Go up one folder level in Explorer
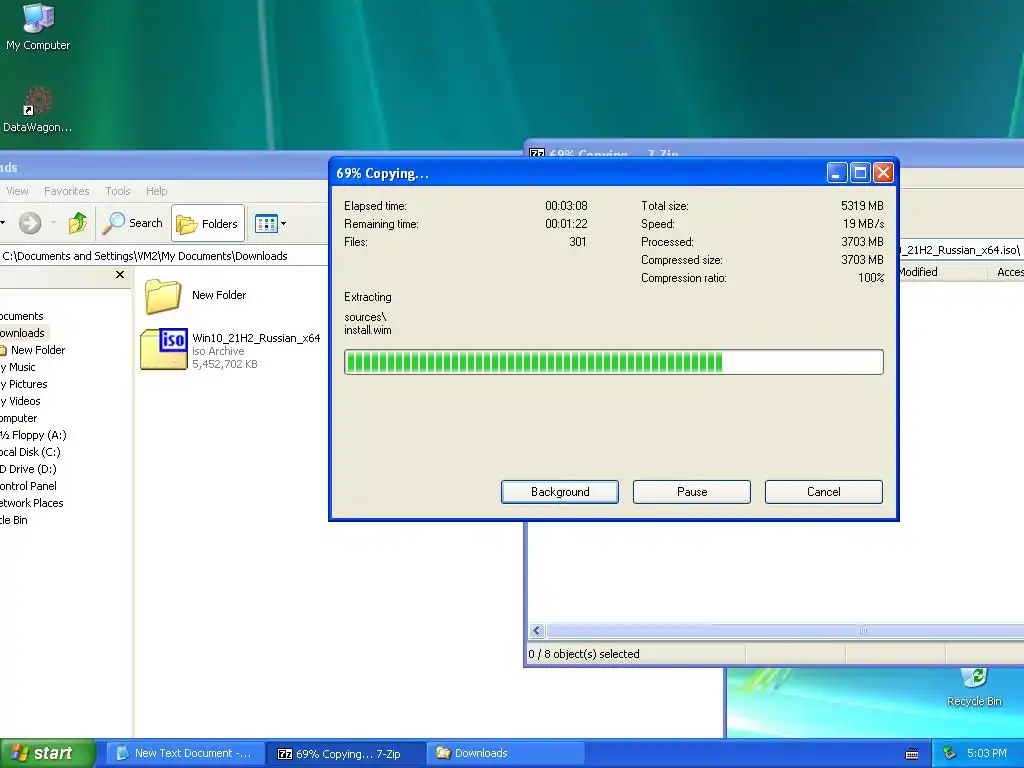 point(78,223)
